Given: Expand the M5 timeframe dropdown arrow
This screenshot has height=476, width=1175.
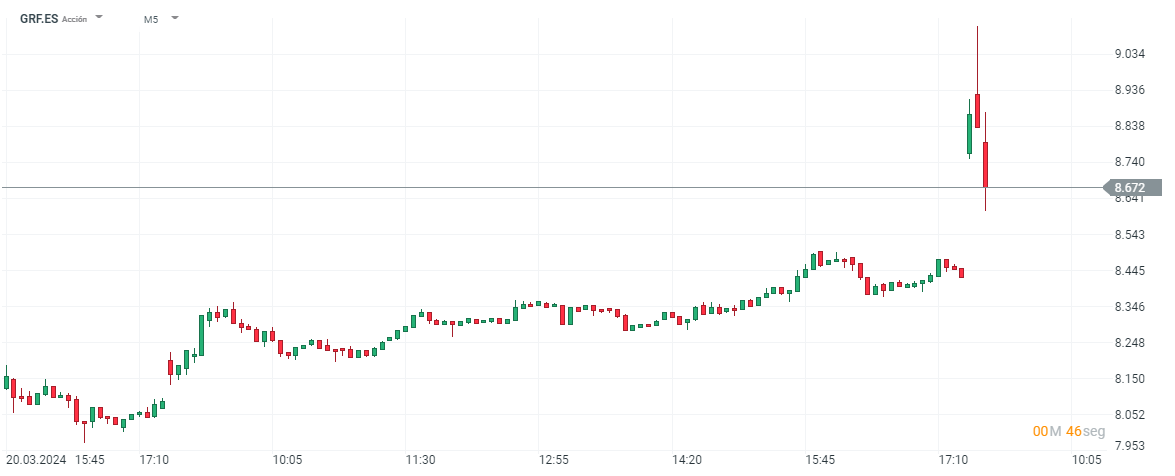Looking at the screenshot, I should [175, 18].
